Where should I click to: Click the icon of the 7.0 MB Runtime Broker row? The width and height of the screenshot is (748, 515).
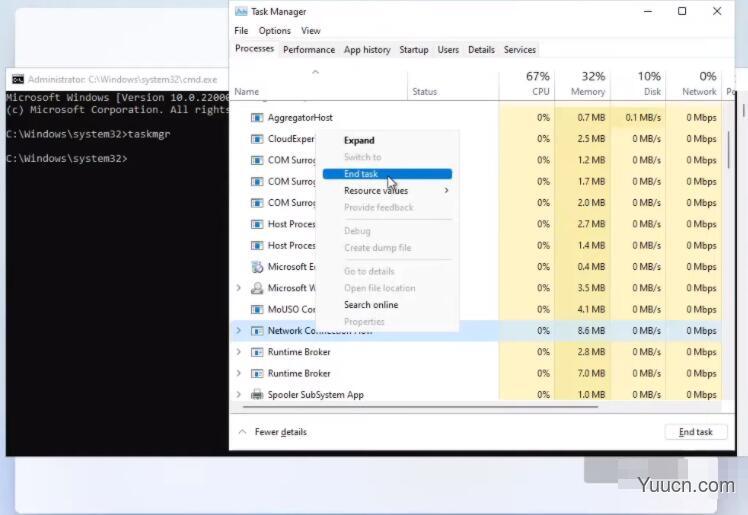point(257,373)
